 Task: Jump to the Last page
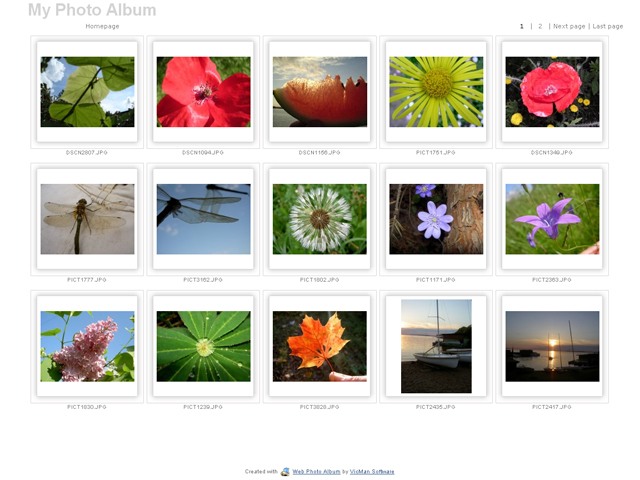tap(608, 26)
